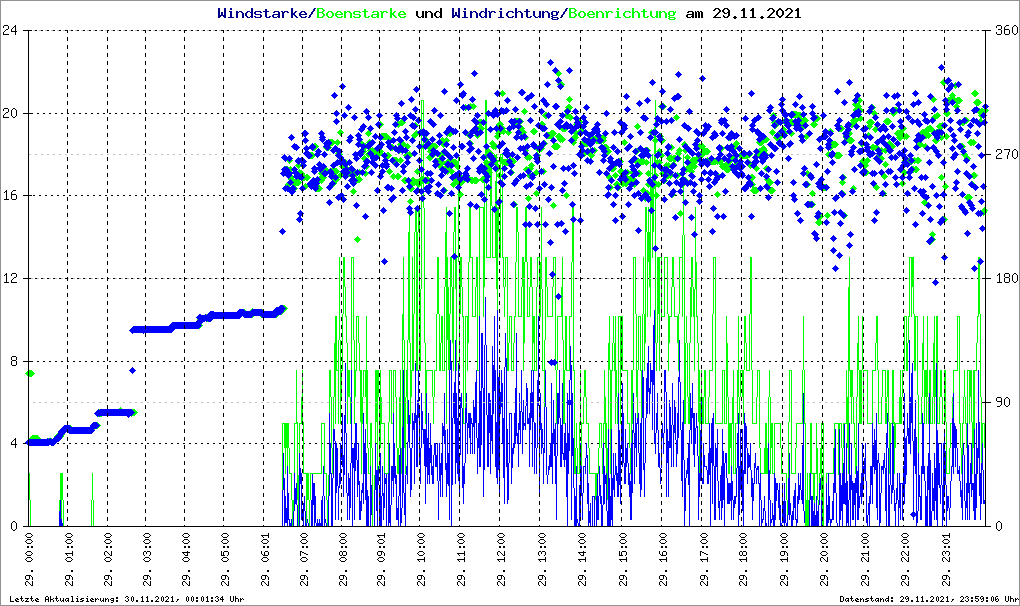Click the date '29.11.2021' in the title
The height and width of the screenshot is (606, 1020).
pos(756,14)
